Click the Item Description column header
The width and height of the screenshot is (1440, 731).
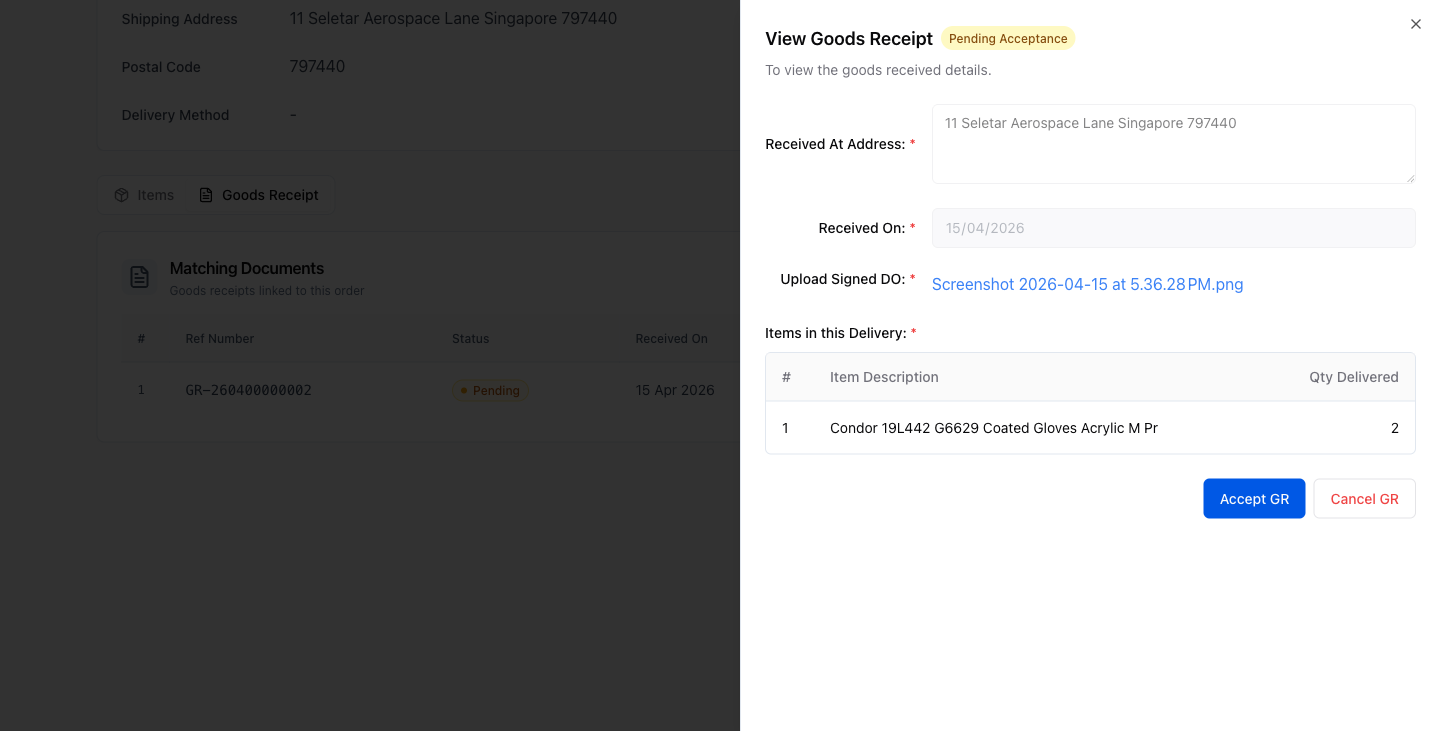click(x=884, y=377)
